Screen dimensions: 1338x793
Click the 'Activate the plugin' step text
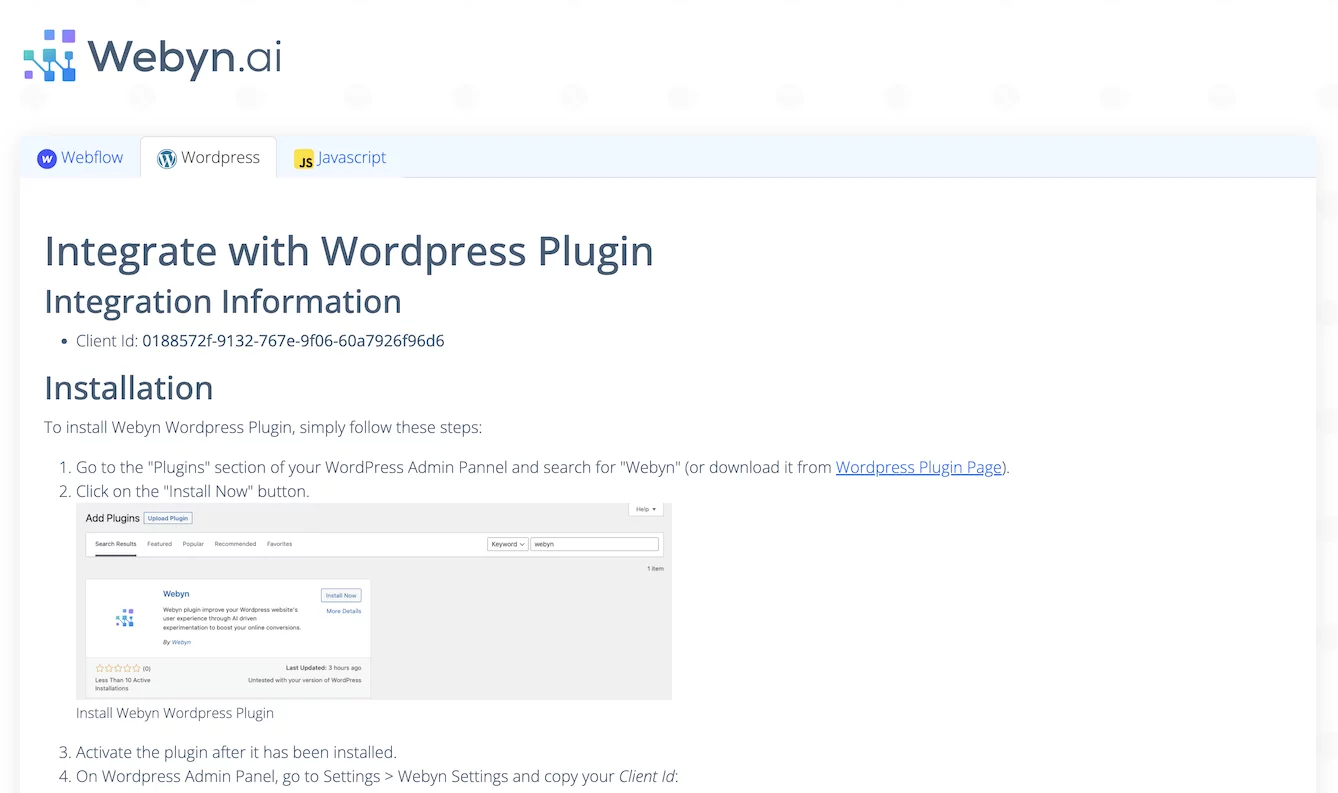pos(236,752)
